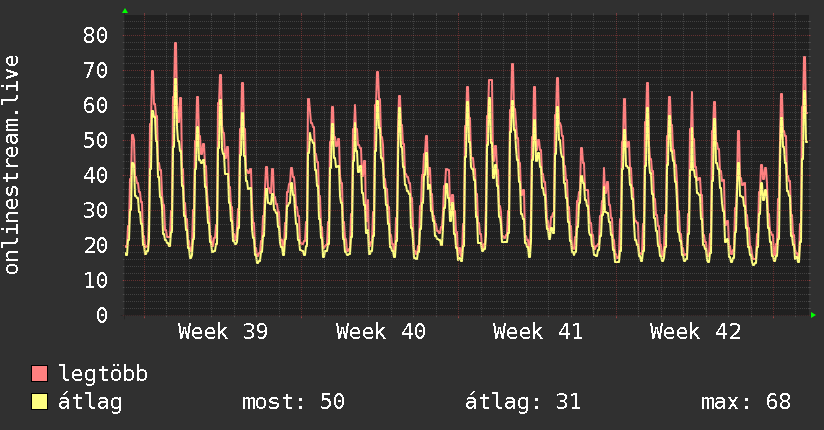Click the 40 y-axis tick label
The width and height of the screenshot is (824, 430).
95,176
